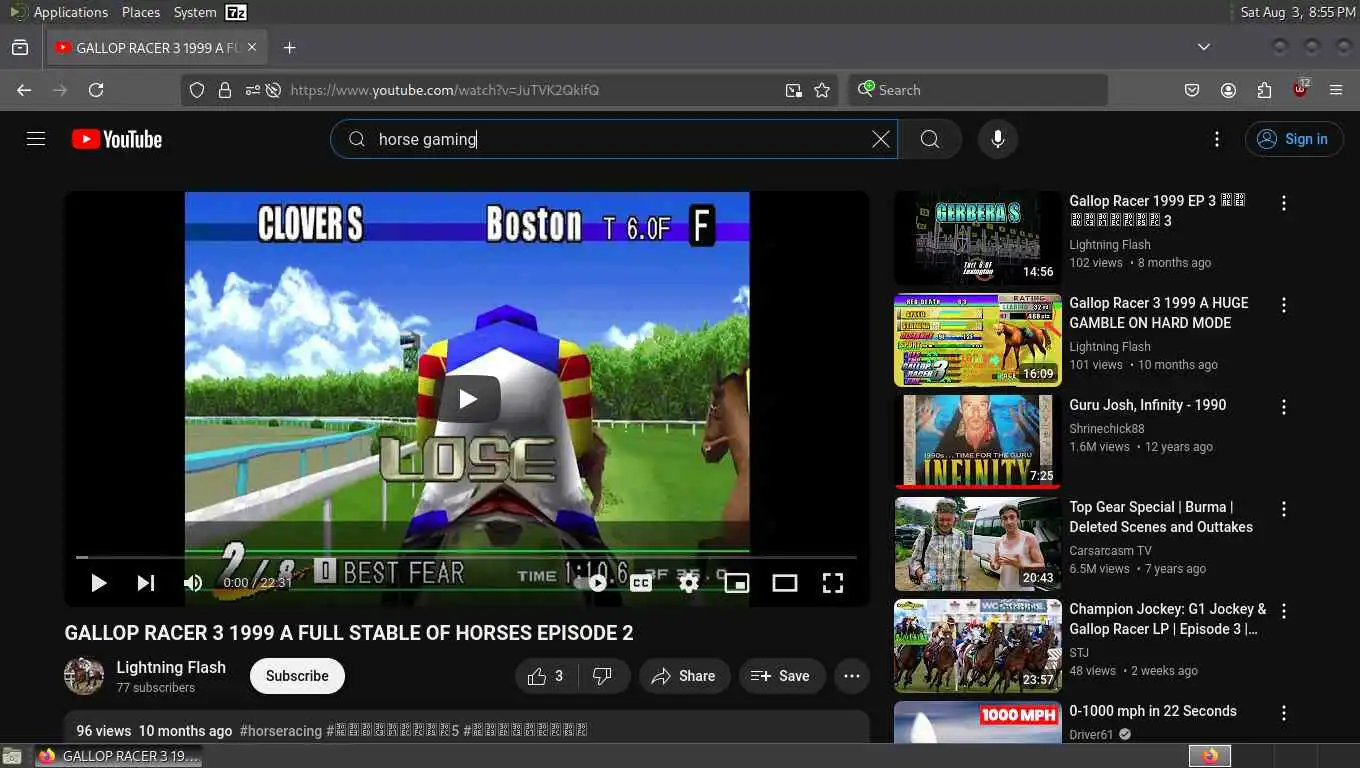Open options for Top Gear Special video

coord(1284,509)
